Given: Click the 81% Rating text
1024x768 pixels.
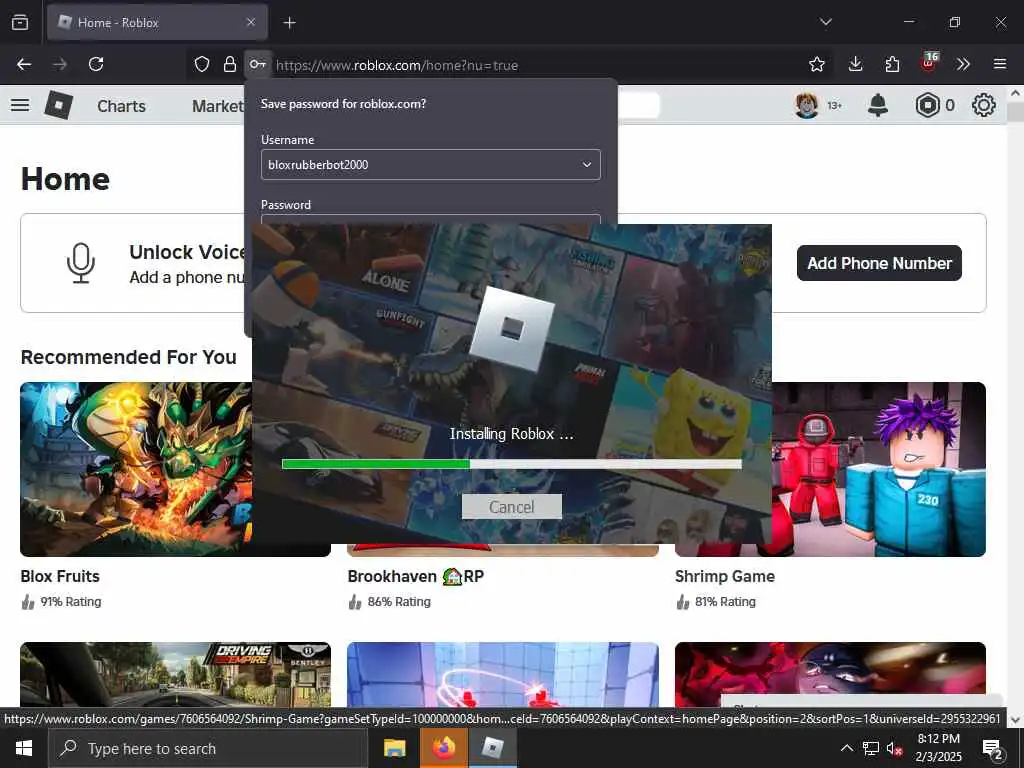Looking at the screenshot, I should click(x=725, y=601).
